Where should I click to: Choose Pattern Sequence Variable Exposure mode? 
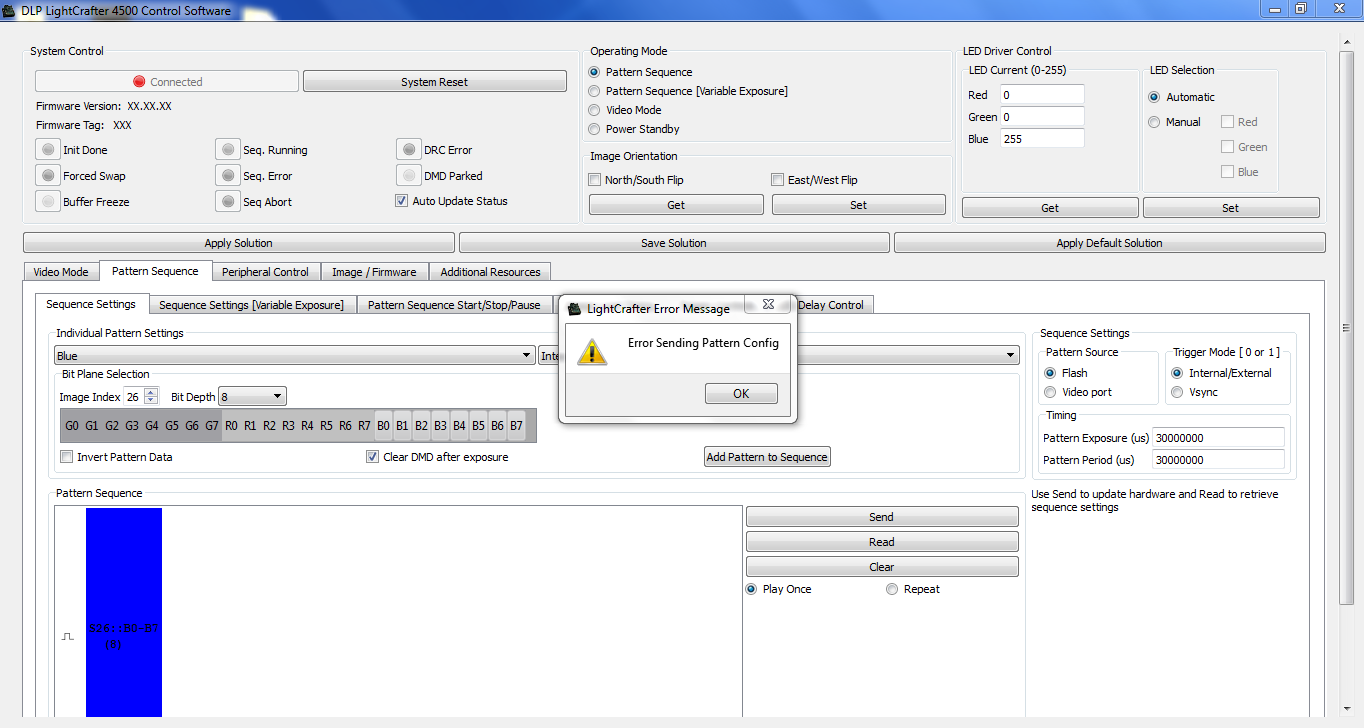(x=595, y=91)
